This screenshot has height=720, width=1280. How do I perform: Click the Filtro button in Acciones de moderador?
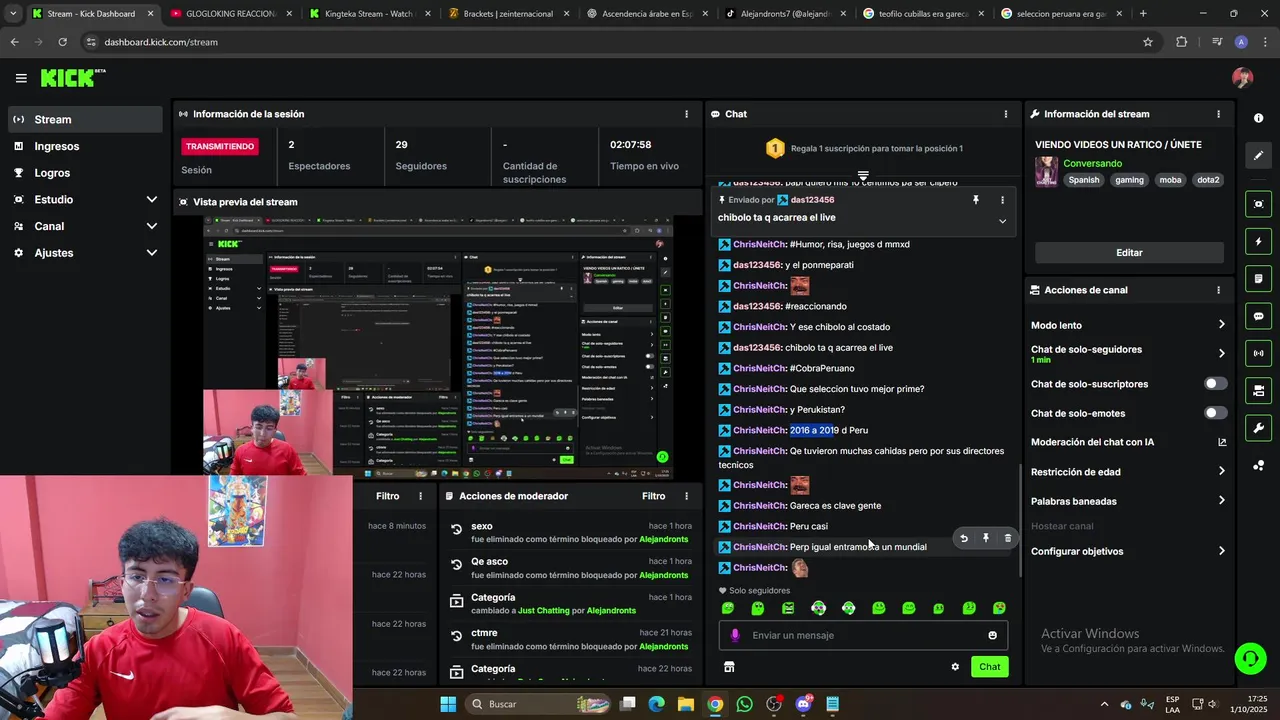pos(653,496)
